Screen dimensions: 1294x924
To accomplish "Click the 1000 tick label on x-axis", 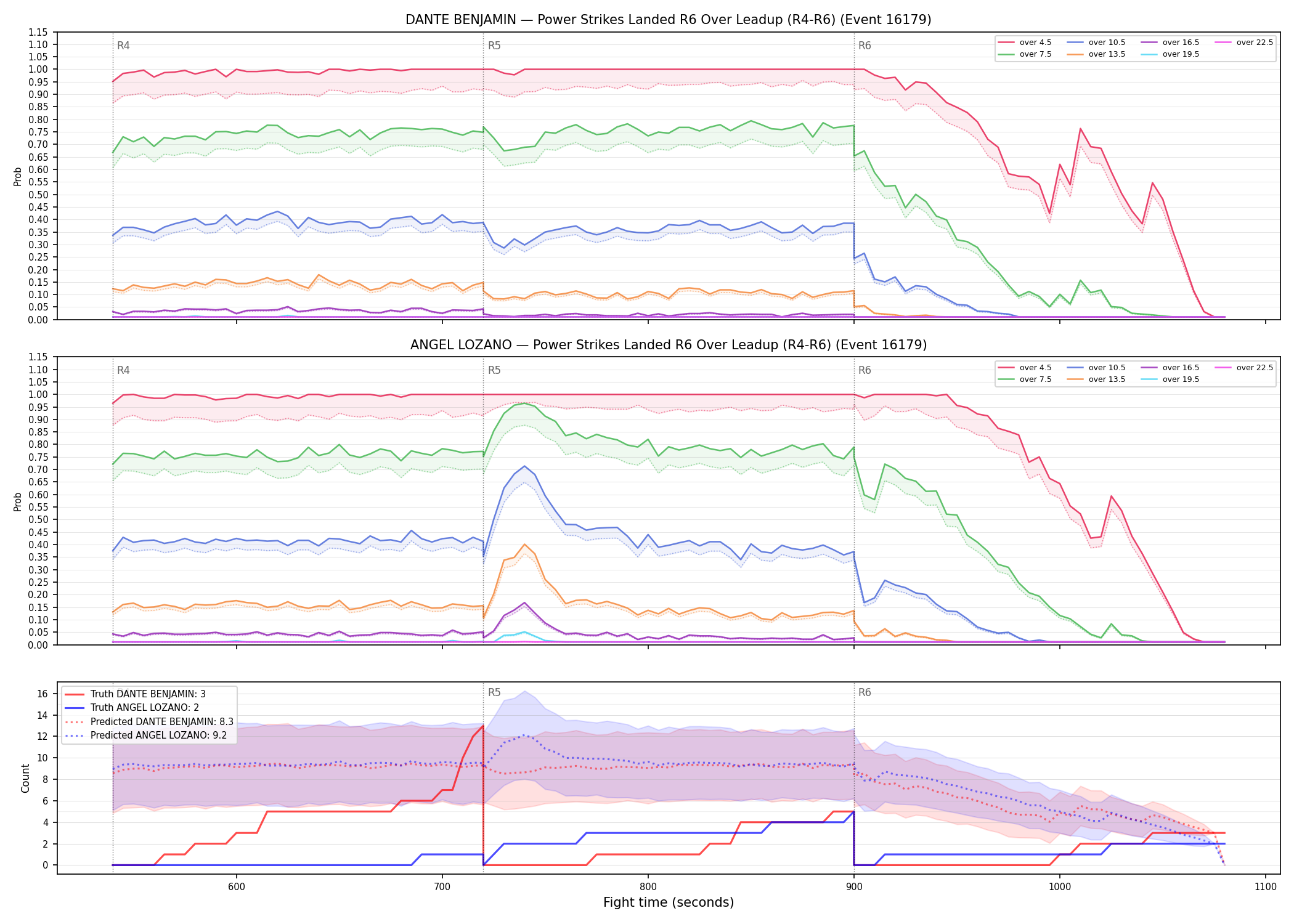I will (1060, 887).
